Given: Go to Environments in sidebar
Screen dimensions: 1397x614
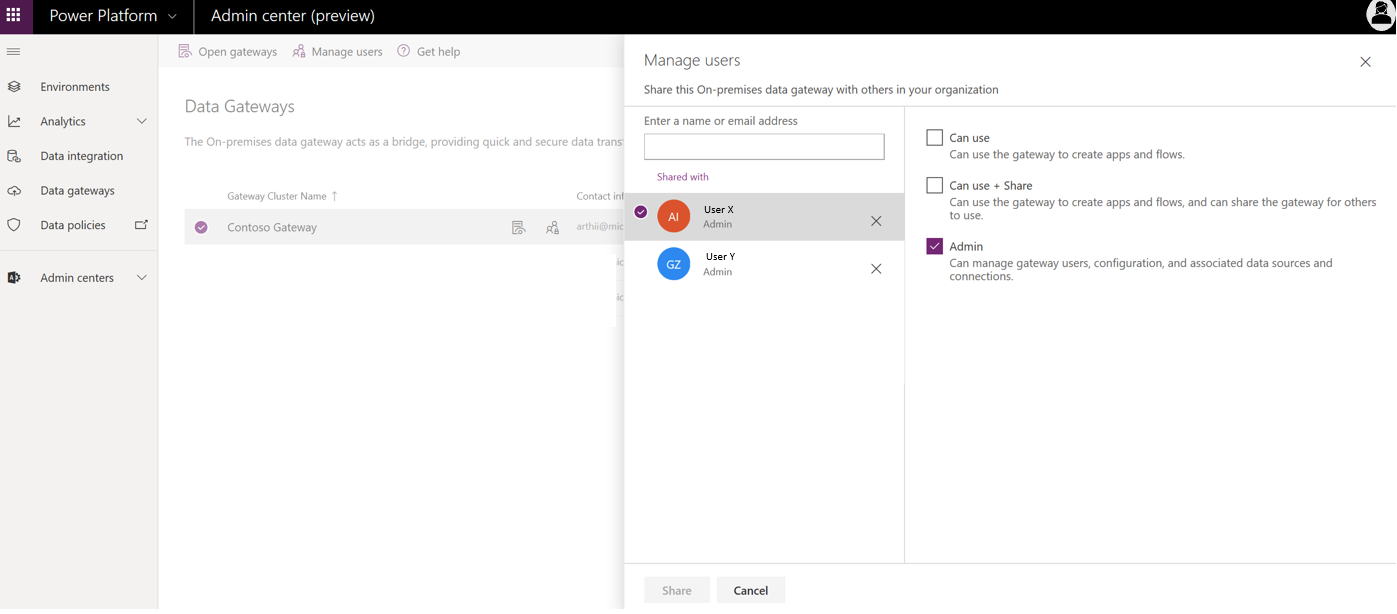Looking at the screenshot, I should coord(74,87).
